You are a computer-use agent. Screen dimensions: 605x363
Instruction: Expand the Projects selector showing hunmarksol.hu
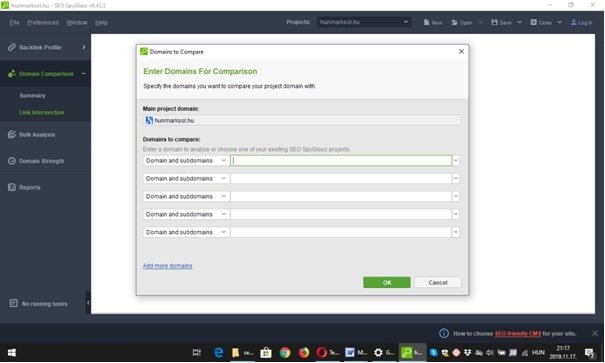pyautogui.click(x=364, y=22)
